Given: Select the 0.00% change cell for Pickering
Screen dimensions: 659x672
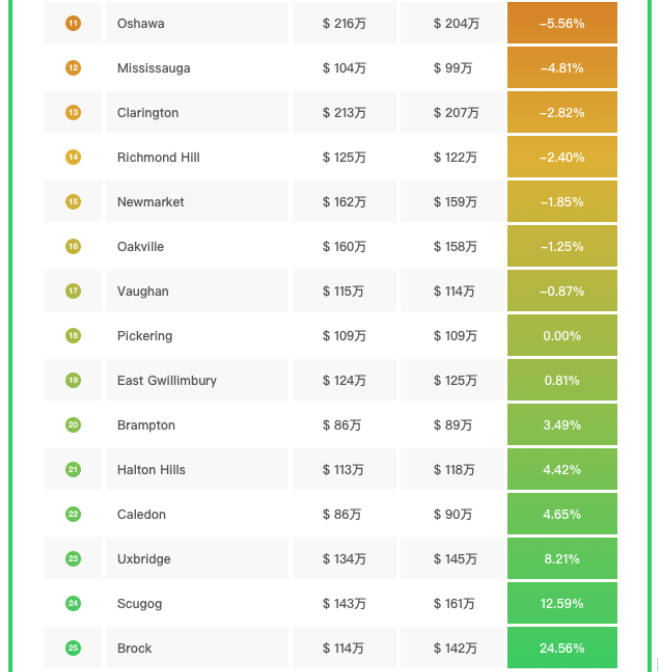Looking at the screenshot, I should pyautogui.click(x=562, y=336).
